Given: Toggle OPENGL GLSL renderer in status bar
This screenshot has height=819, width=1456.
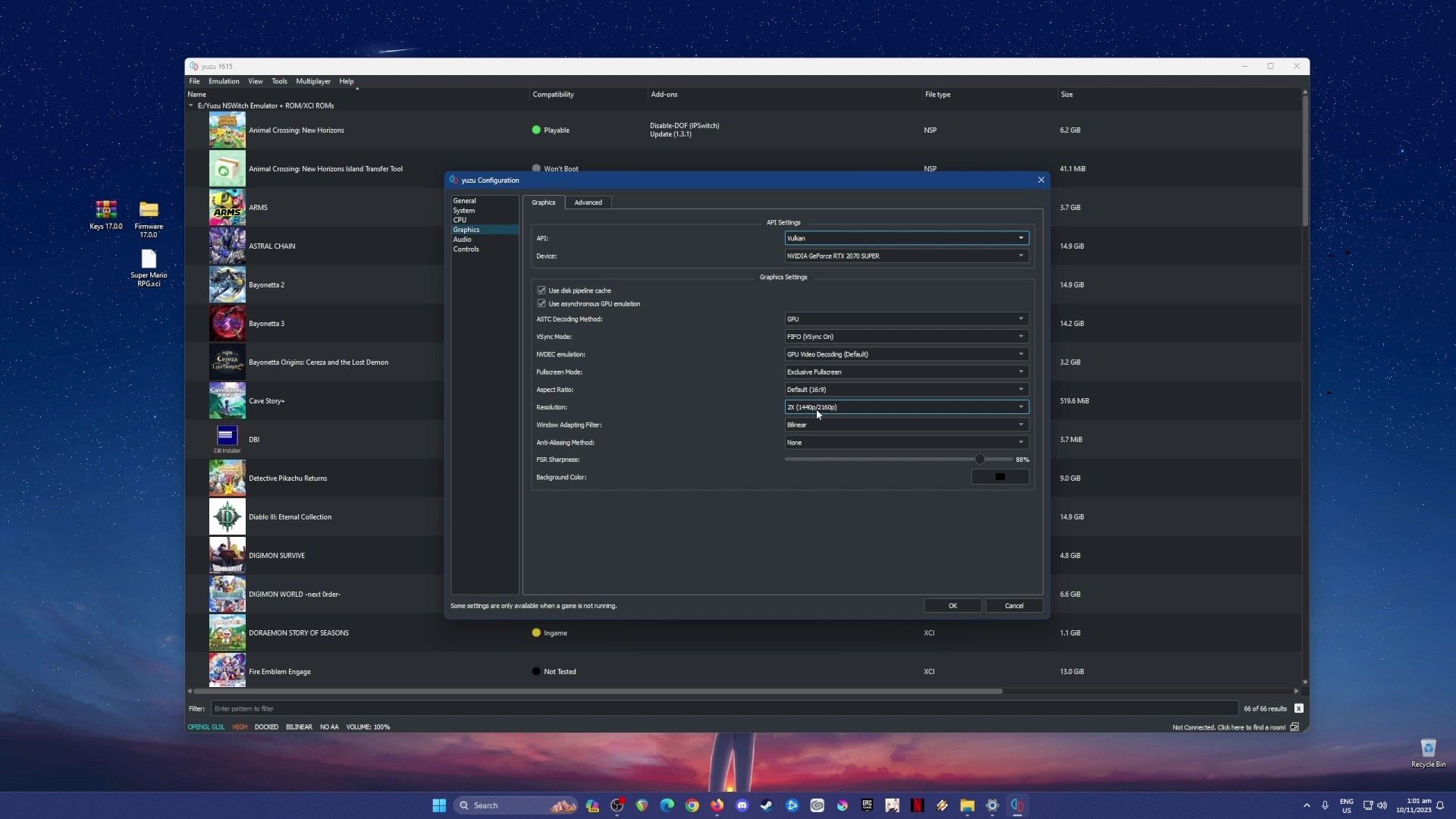Looking at the screenshot, I should (206, 726).
